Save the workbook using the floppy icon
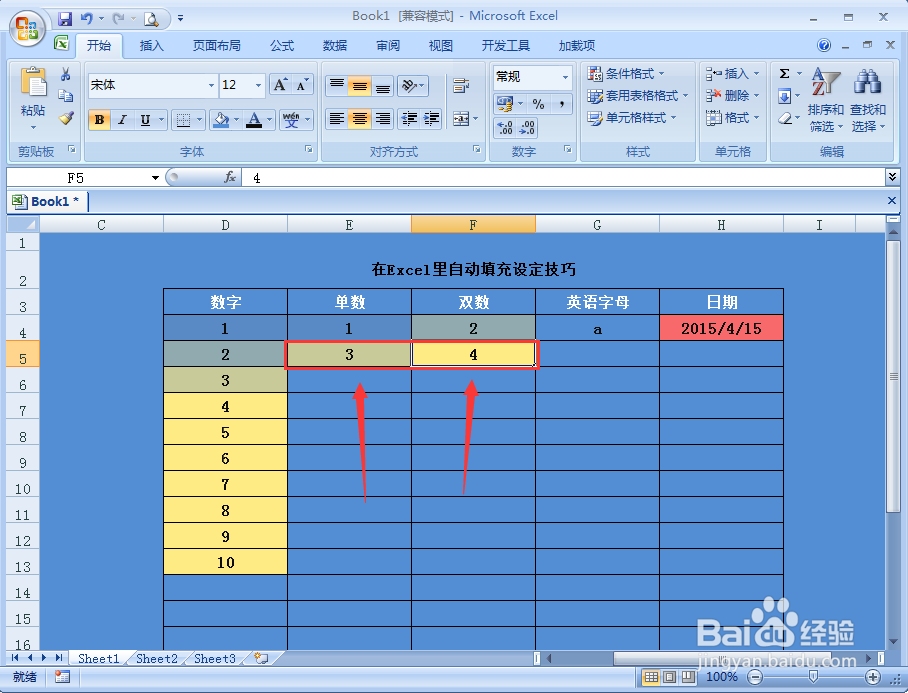Image resolution: width=908 pixels, height=693 pixels. [x=65, y=19]
